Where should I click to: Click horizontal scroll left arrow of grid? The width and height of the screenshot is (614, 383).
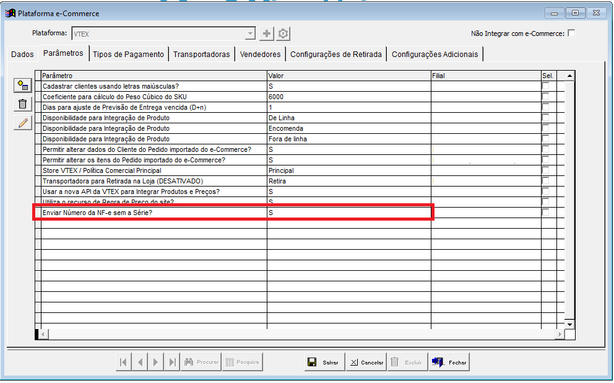(x=43, y=334)
